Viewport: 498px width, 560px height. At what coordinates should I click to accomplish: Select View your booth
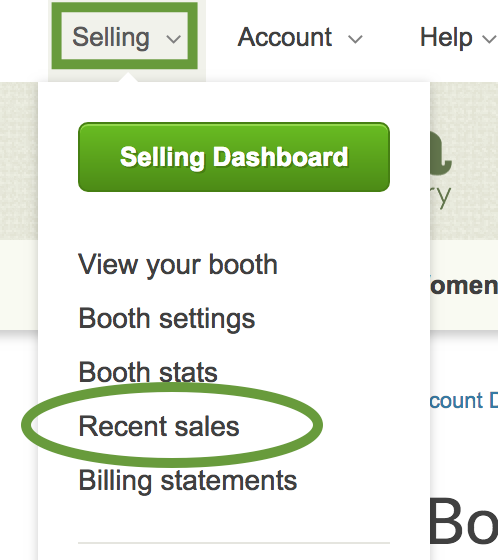pos(178,265)
